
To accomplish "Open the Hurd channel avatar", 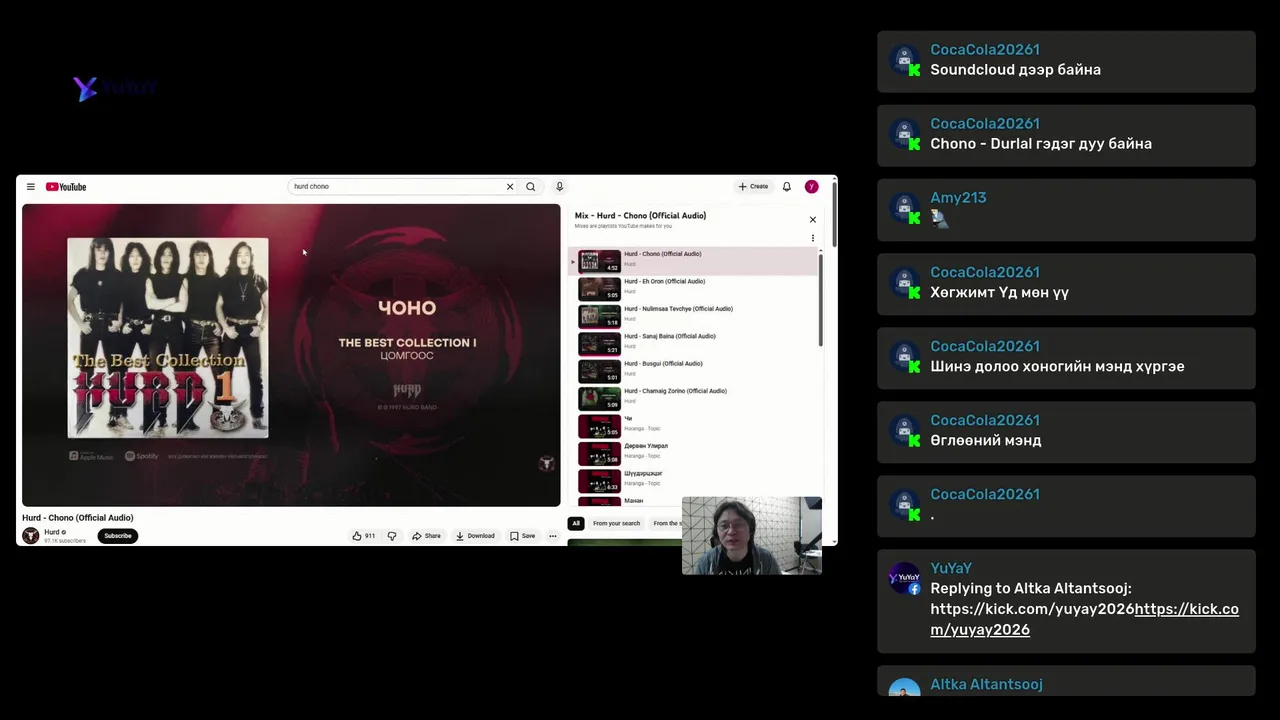I will 31,536.
